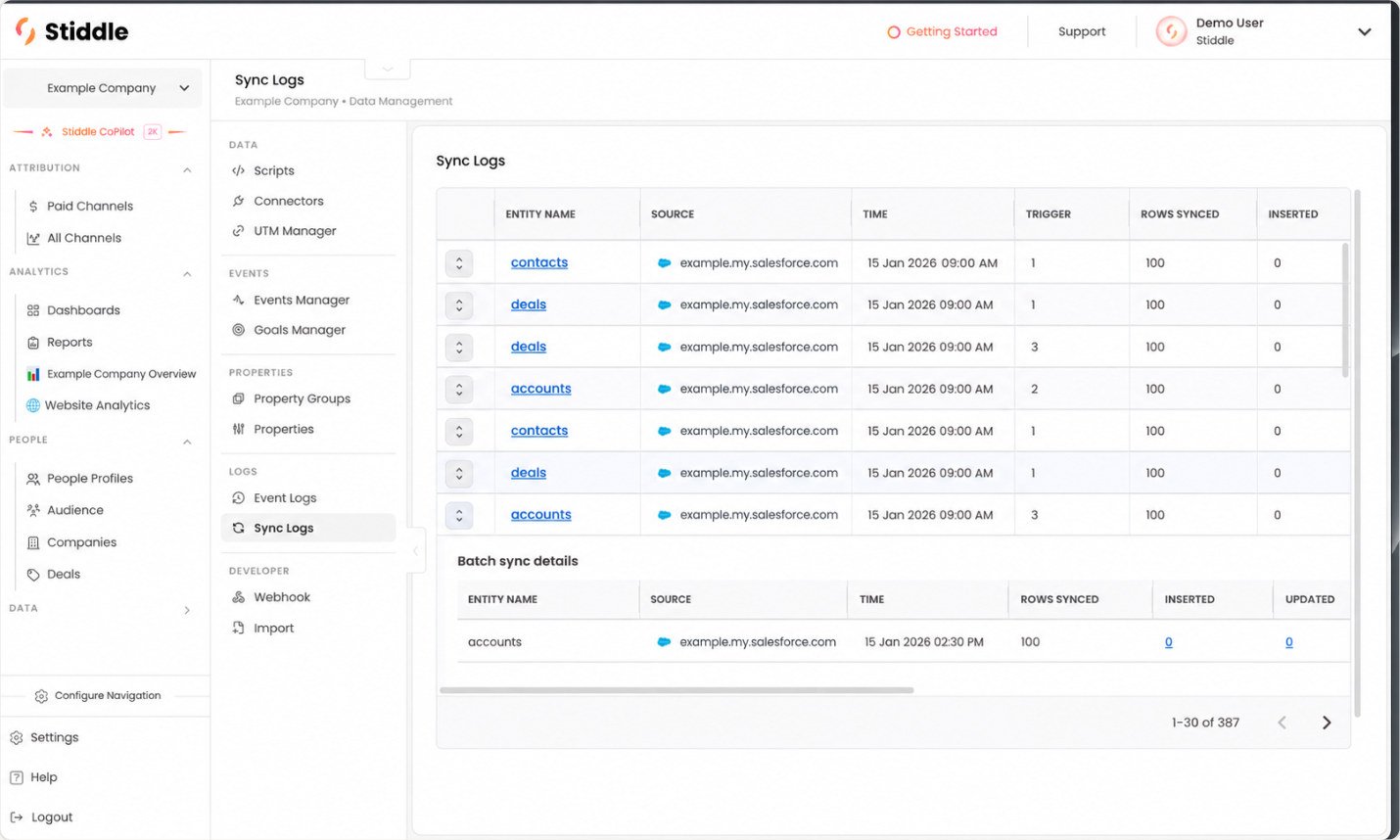The height and width of the screenshot is (840, 1400).
Task: Open the Example Company selector dropdown
Action: click(103, 88)
